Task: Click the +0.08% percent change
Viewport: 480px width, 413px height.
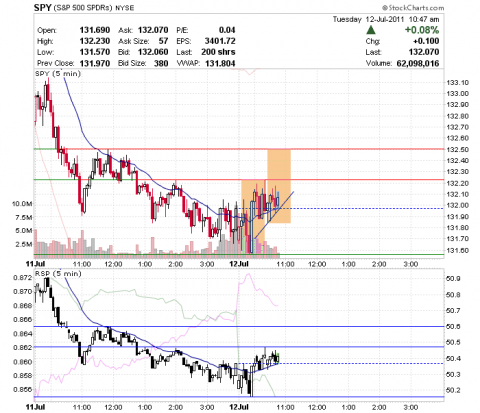Action: coord(422,30)
